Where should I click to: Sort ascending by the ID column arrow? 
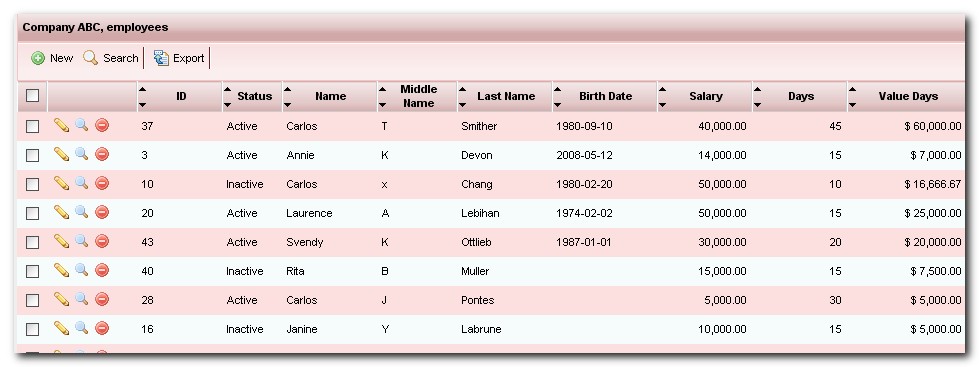click(x=142, y=89)
